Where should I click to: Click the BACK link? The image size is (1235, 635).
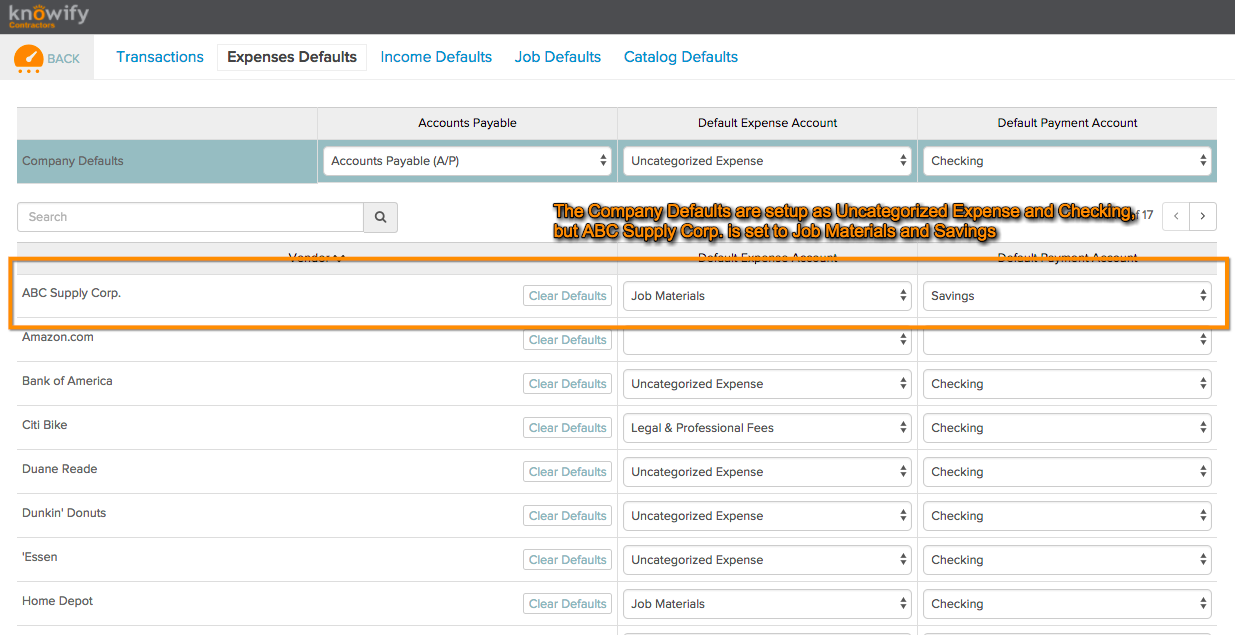[x=63, y=58]
